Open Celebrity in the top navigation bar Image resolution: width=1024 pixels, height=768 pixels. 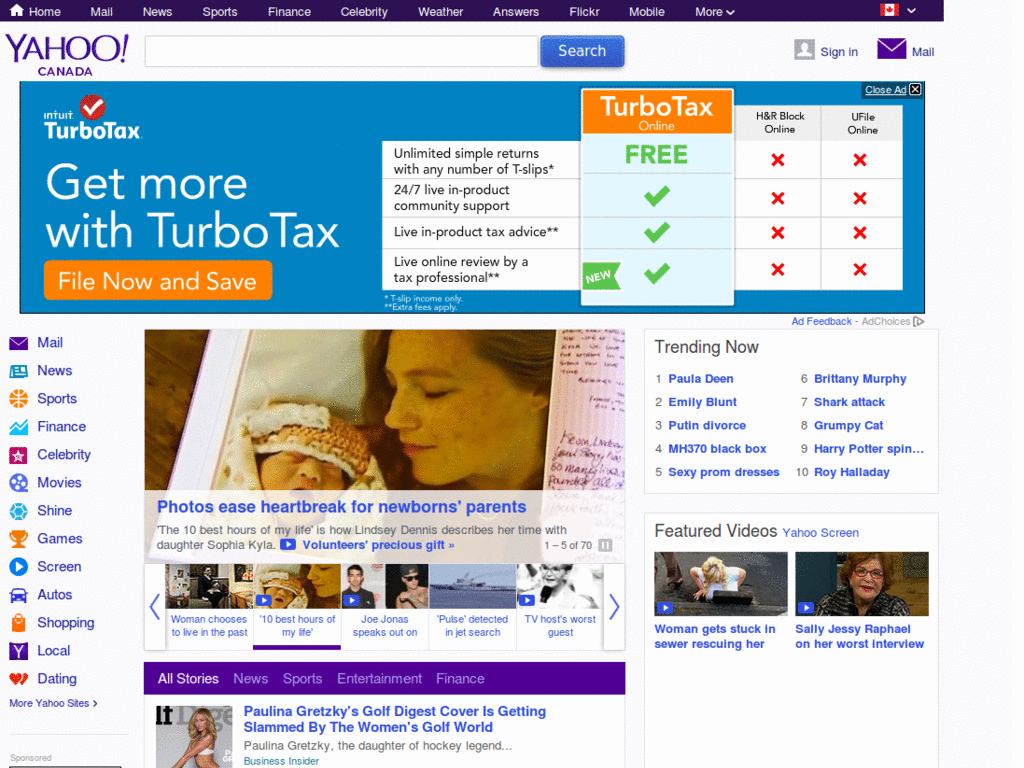[x=364, y=12]
